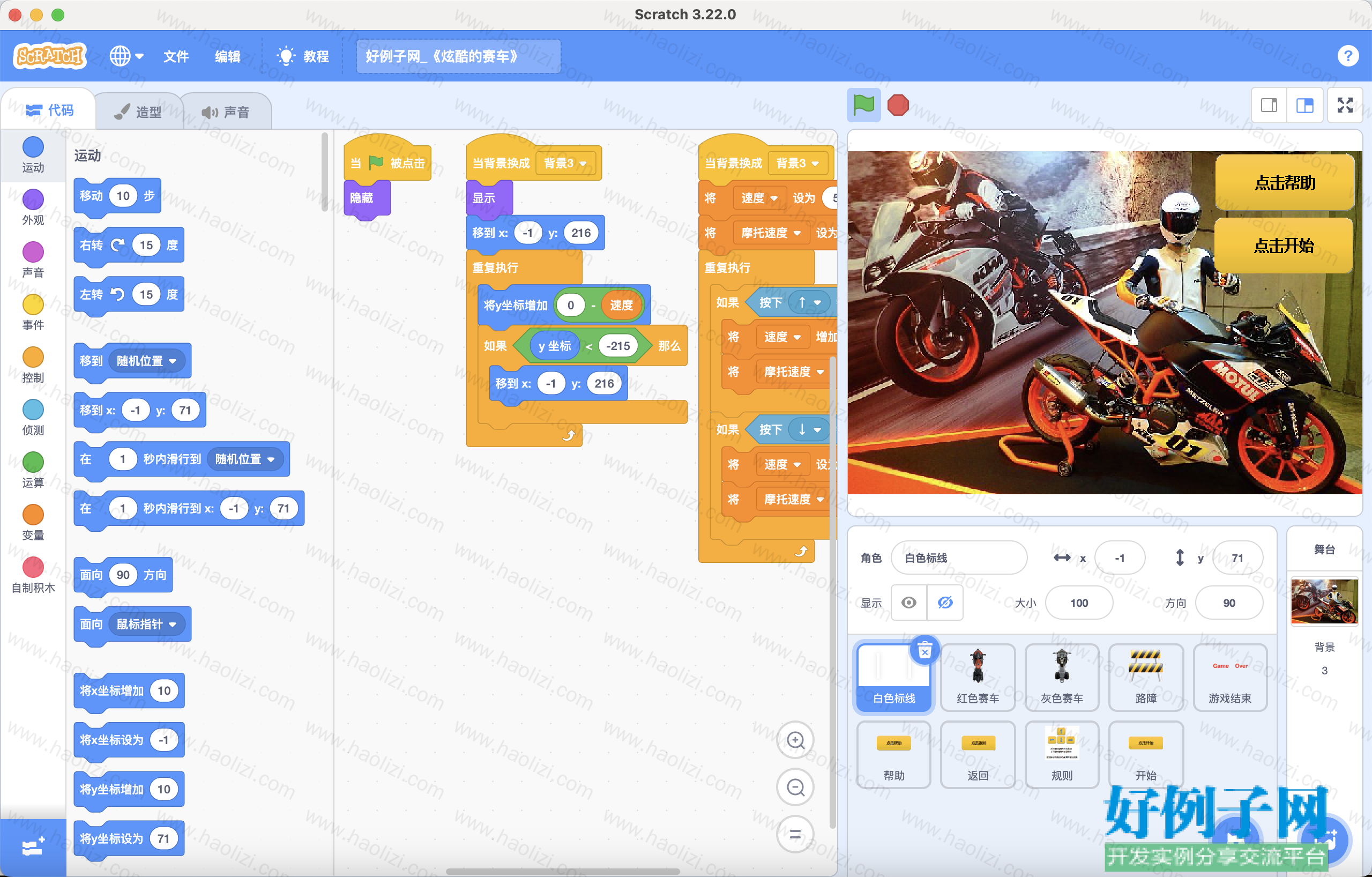Select the 声音 block category circle
This screenshot has height=877, width=1372.
point(33,252)
